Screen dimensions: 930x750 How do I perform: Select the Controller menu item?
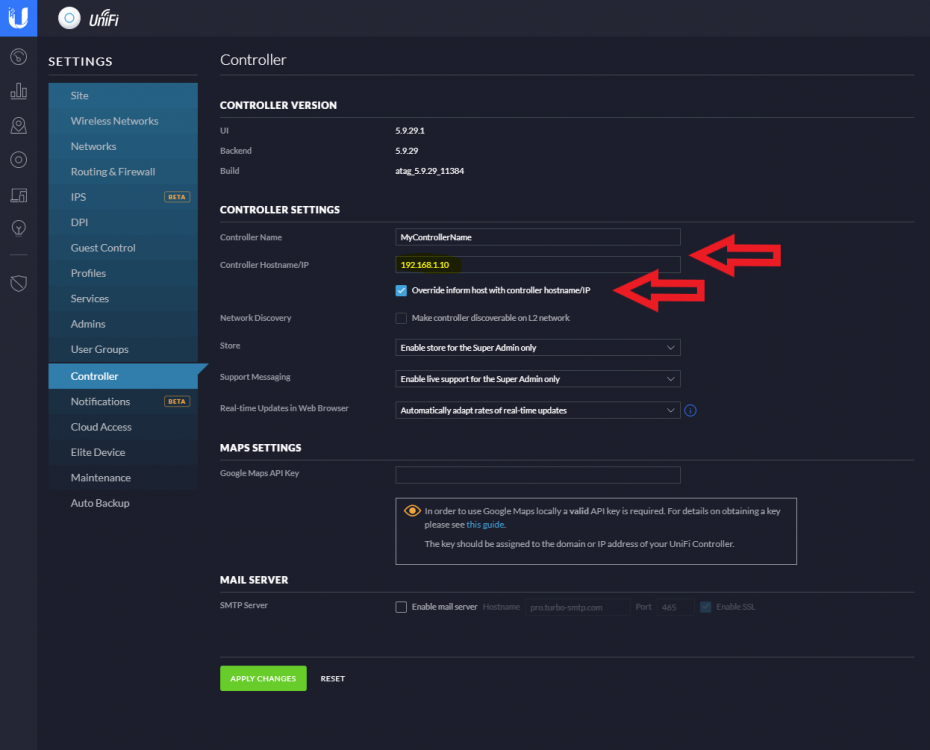coord(123,376)
